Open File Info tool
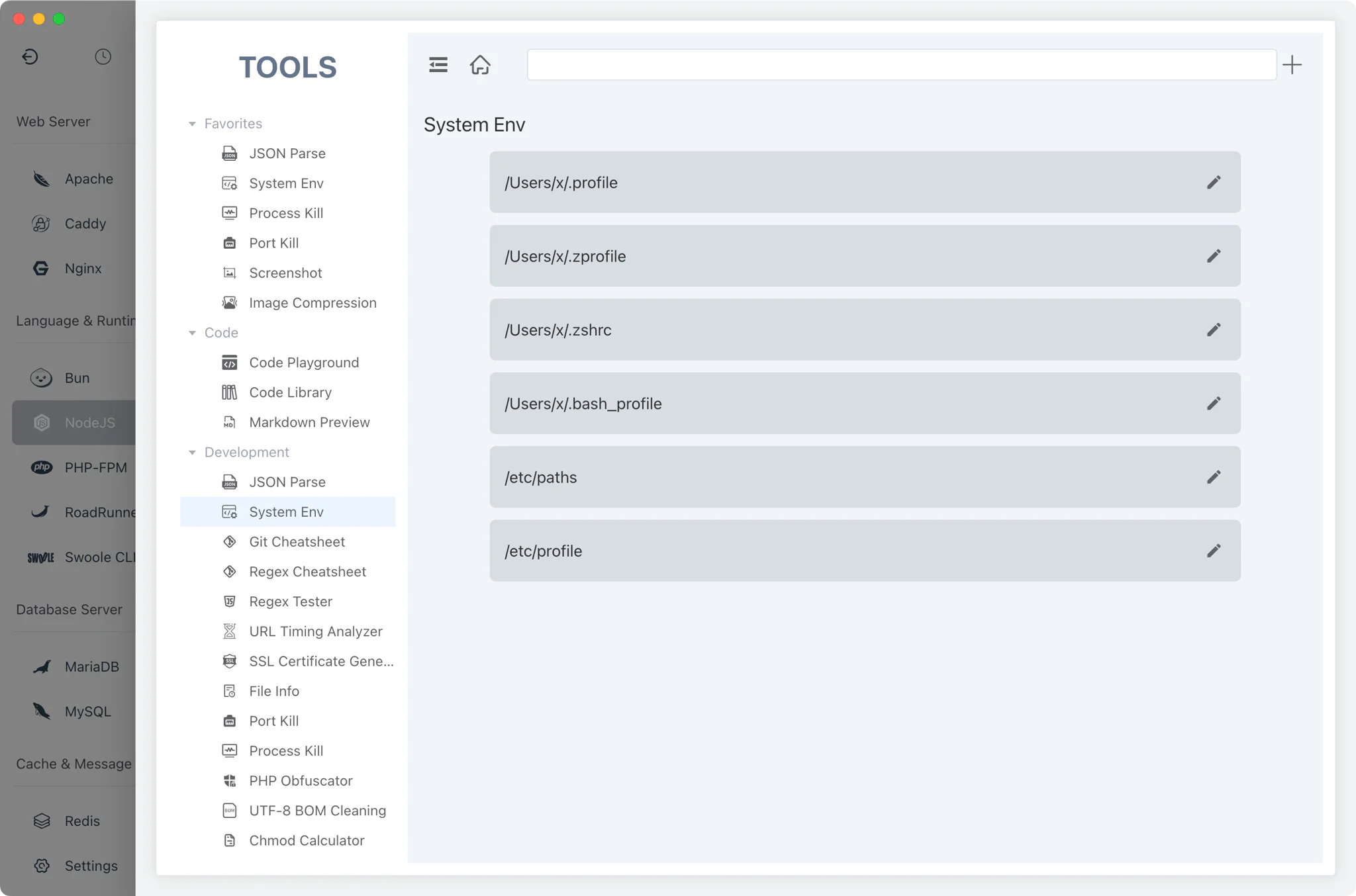Viewport: 1356px width, 896px height. click(x=287, y=691)
